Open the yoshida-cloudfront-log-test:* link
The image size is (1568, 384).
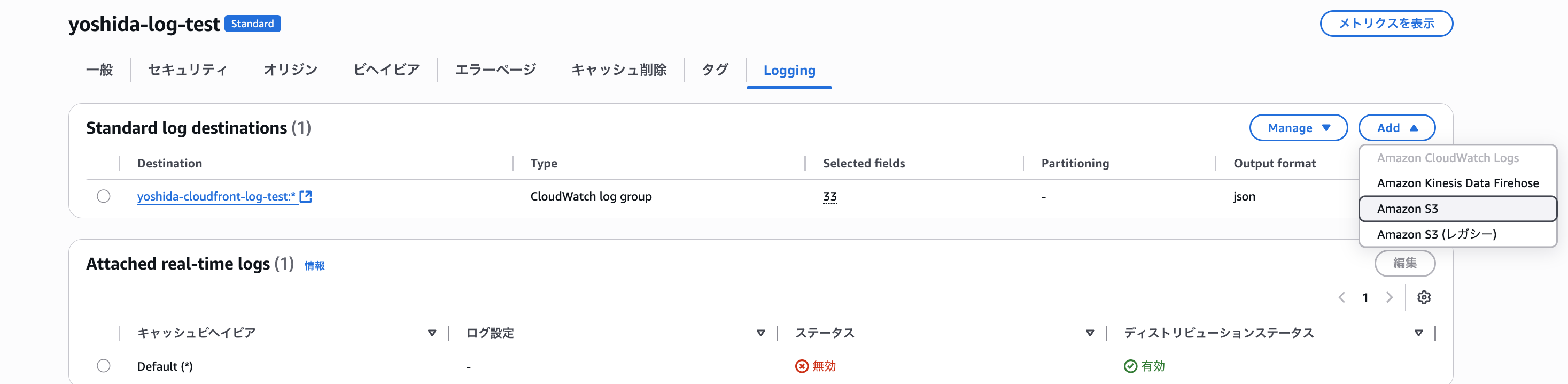coord(216,196)
